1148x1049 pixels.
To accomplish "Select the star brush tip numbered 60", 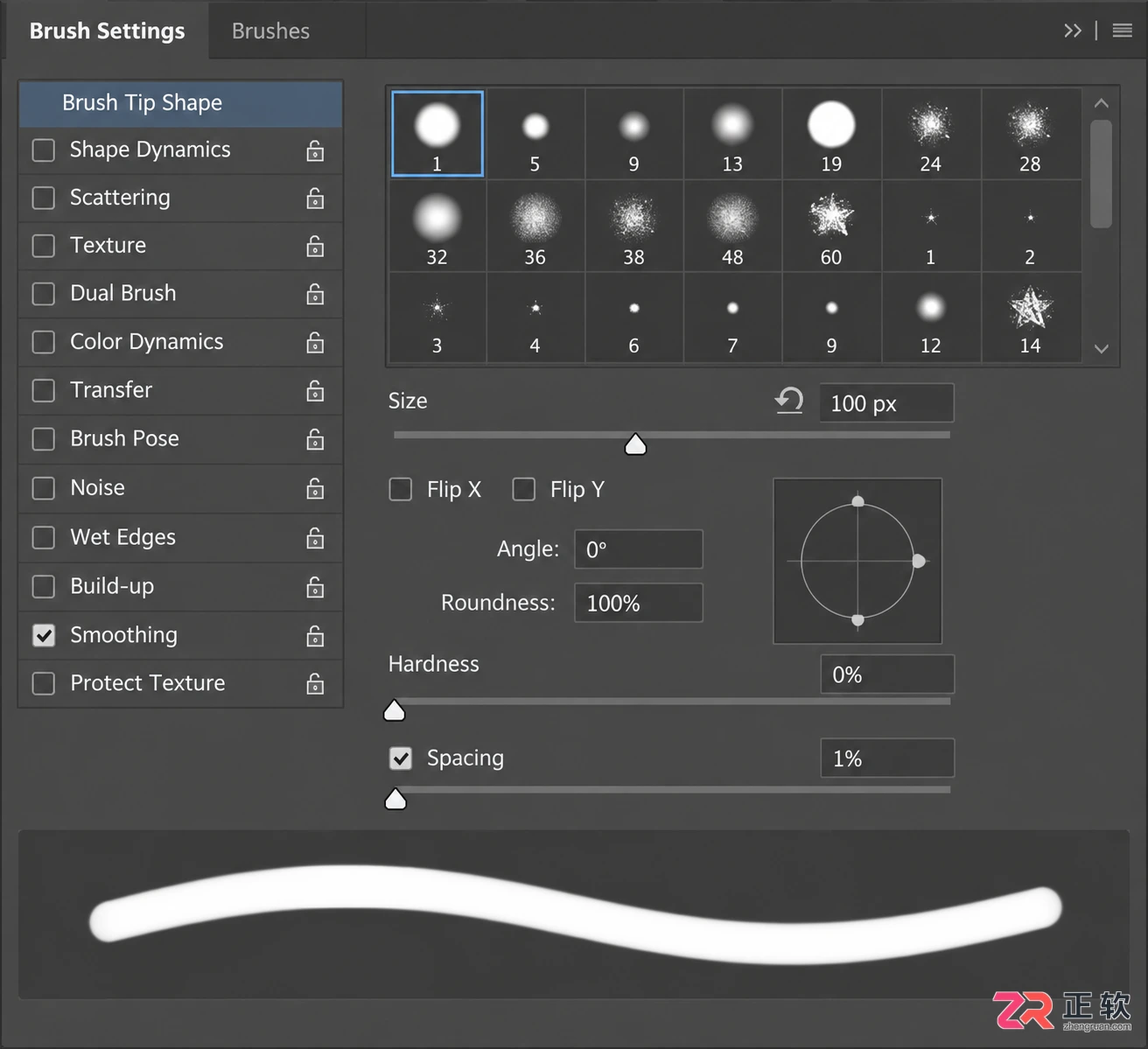I will pos(831,227).
